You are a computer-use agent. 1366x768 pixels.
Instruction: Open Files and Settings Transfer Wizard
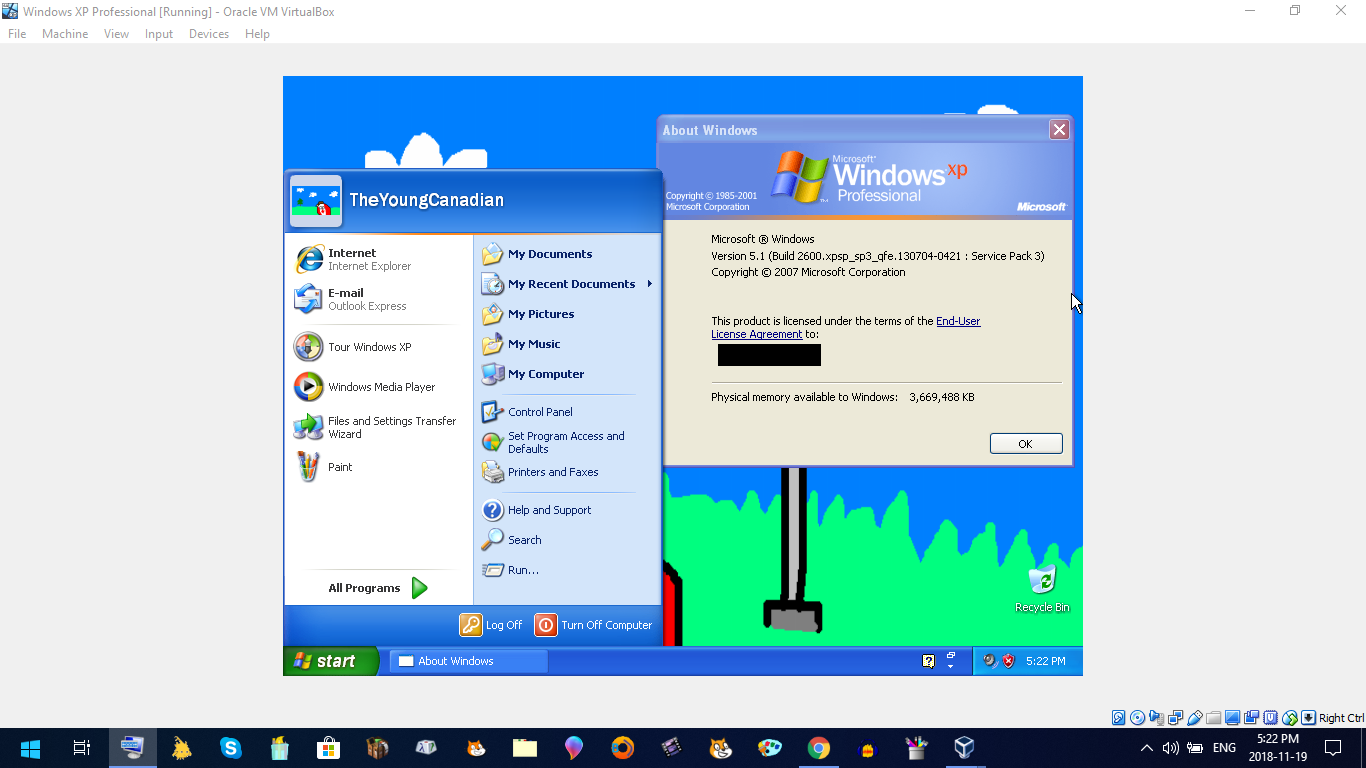point(378,427)
